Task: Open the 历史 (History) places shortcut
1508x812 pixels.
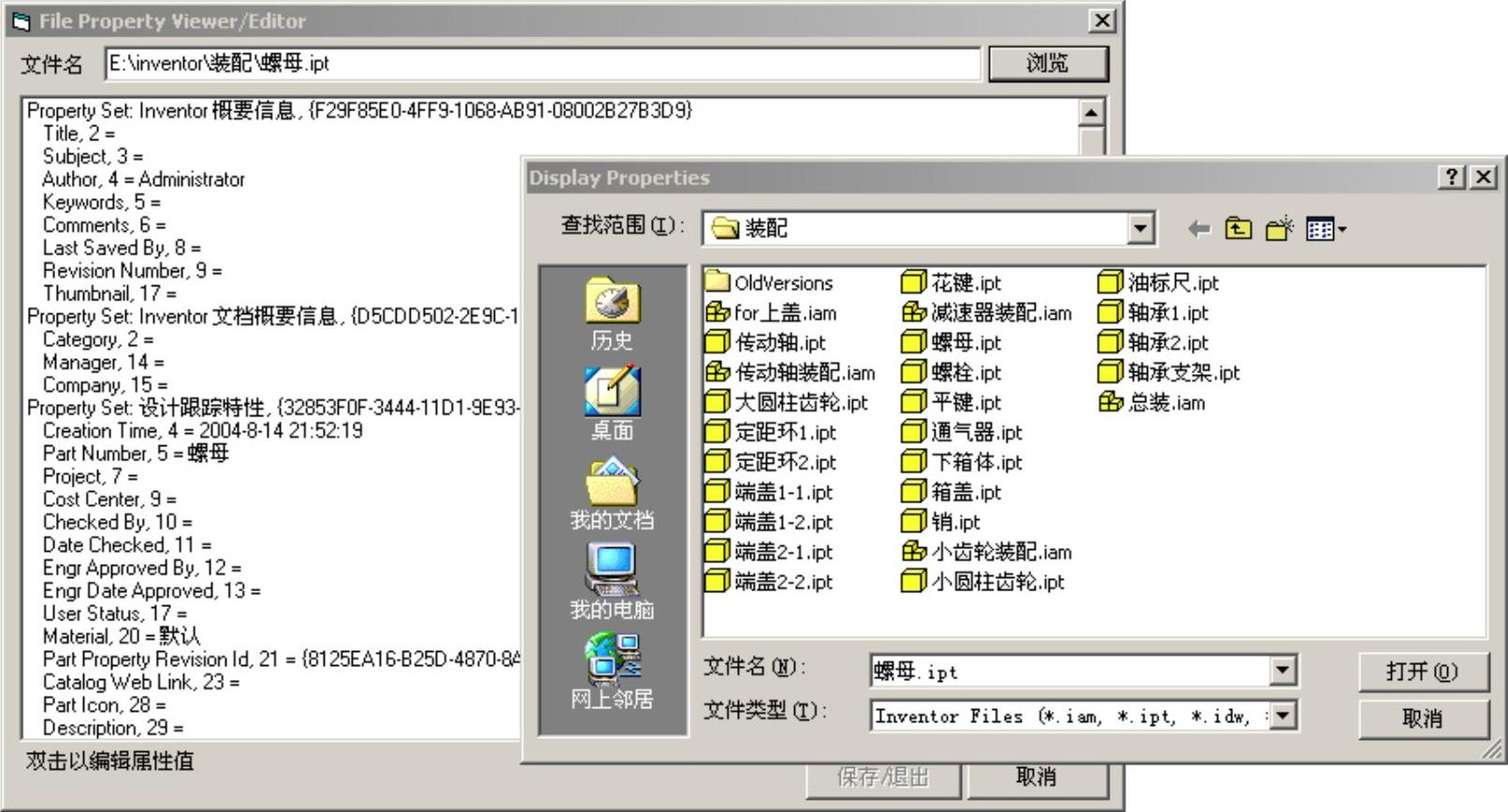Action: 612,314
